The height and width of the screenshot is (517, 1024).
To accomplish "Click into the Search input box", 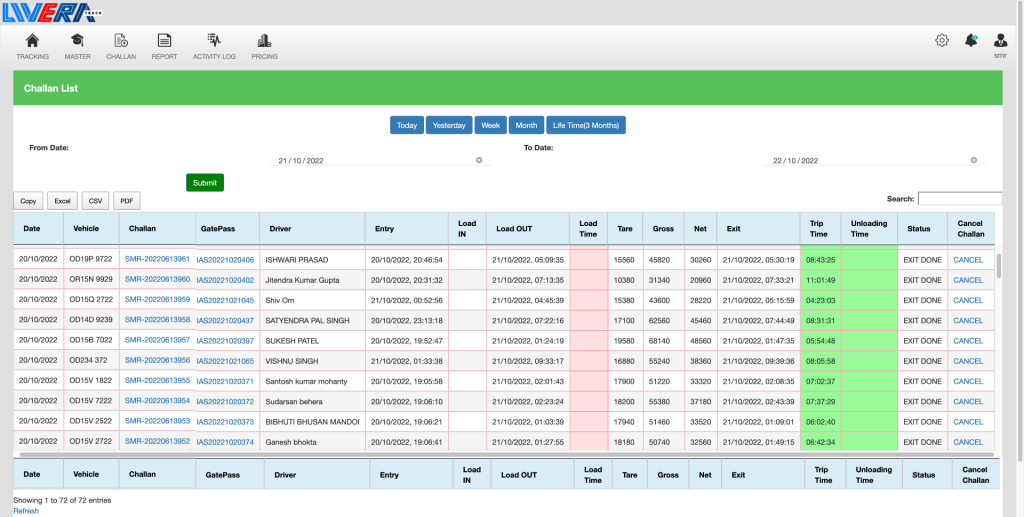I will 959,199.
